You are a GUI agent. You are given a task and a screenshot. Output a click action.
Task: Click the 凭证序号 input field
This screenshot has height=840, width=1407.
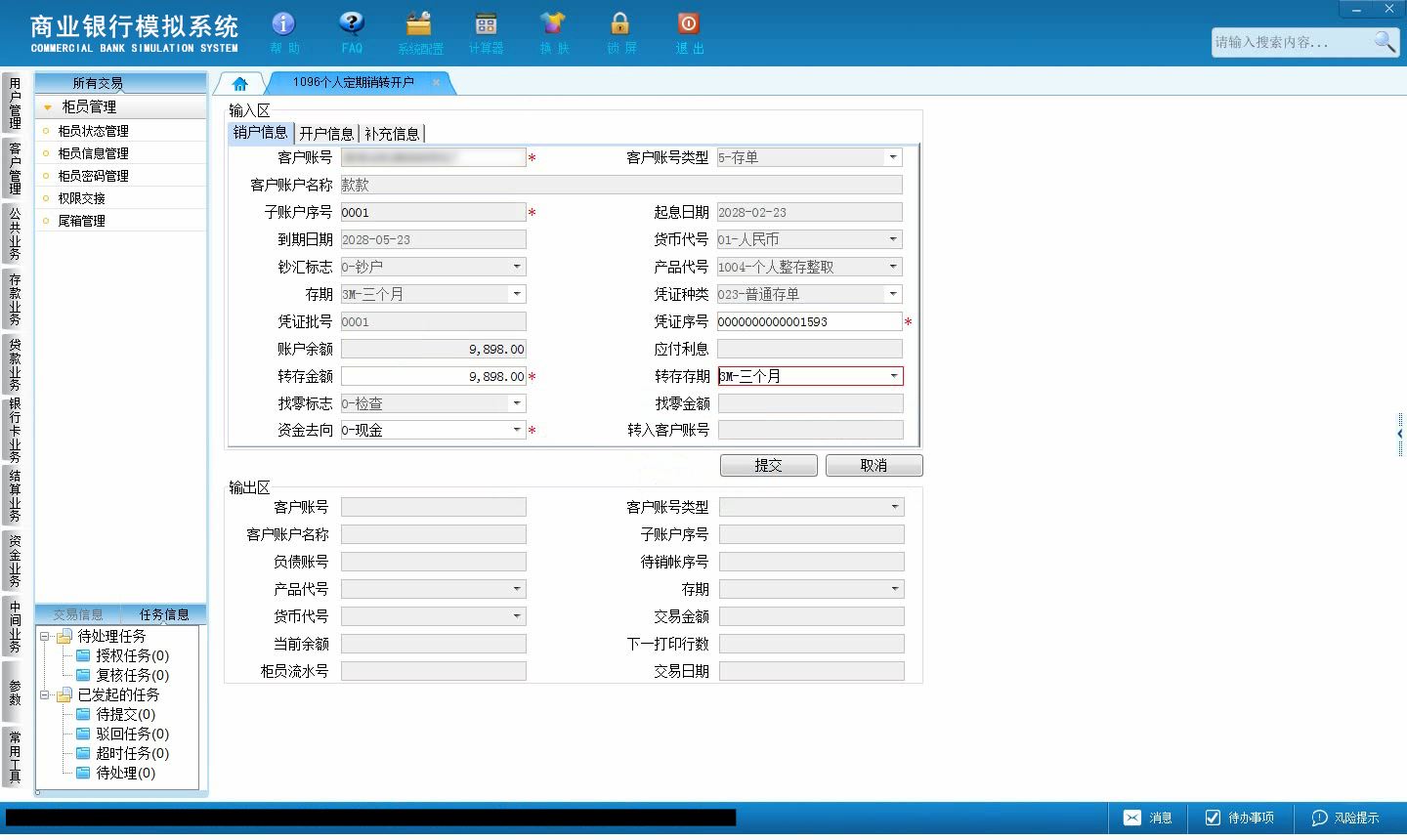809,321
